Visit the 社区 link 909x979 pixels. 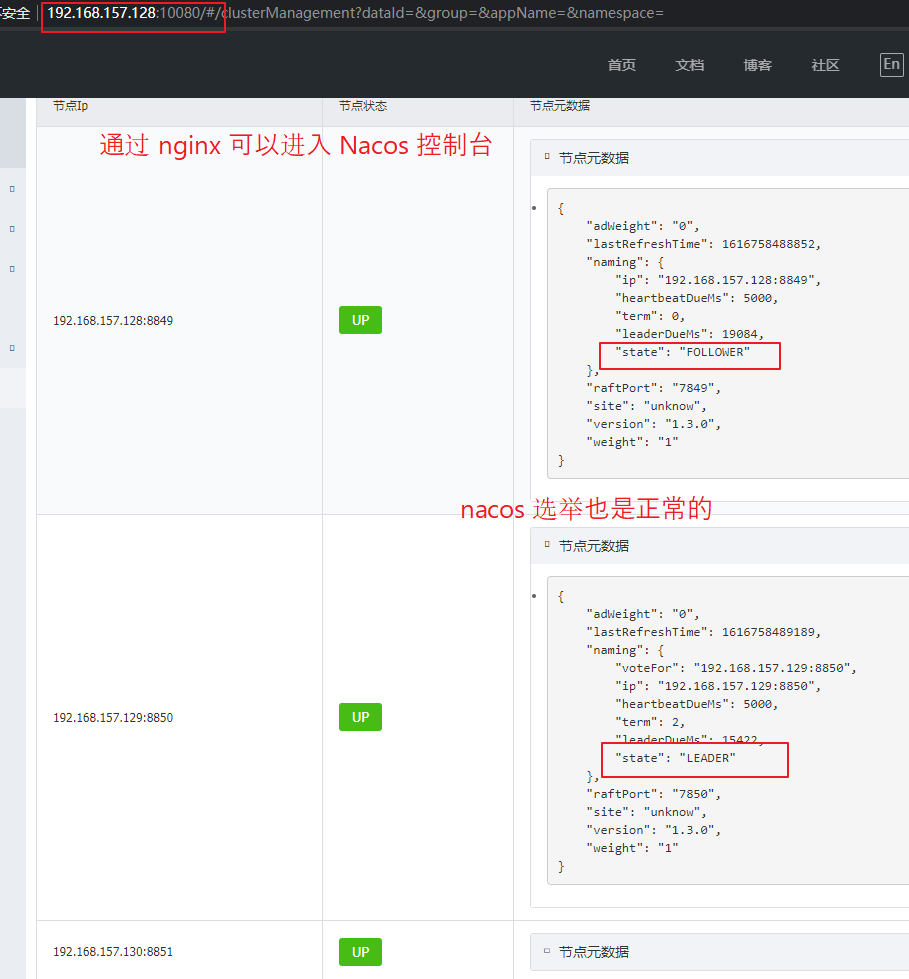click(825, 64)
